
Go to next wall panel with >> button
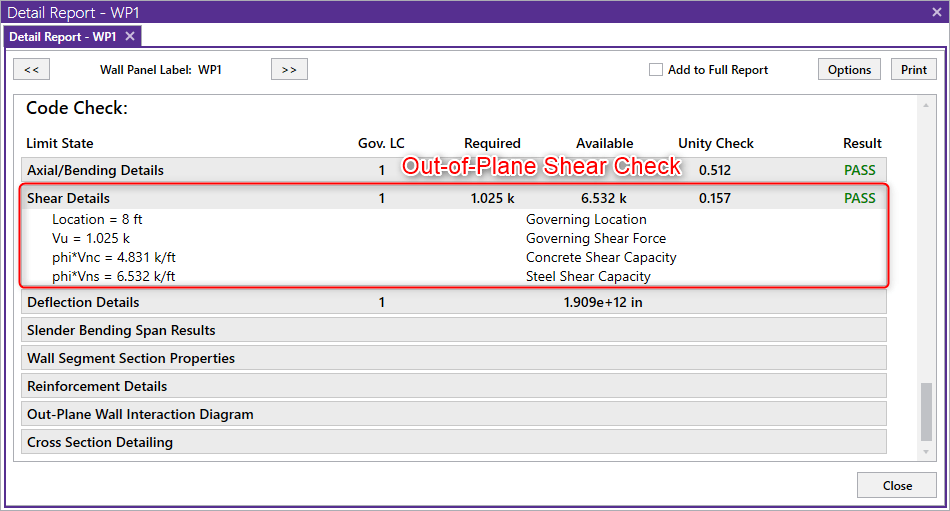coord(289,70)
